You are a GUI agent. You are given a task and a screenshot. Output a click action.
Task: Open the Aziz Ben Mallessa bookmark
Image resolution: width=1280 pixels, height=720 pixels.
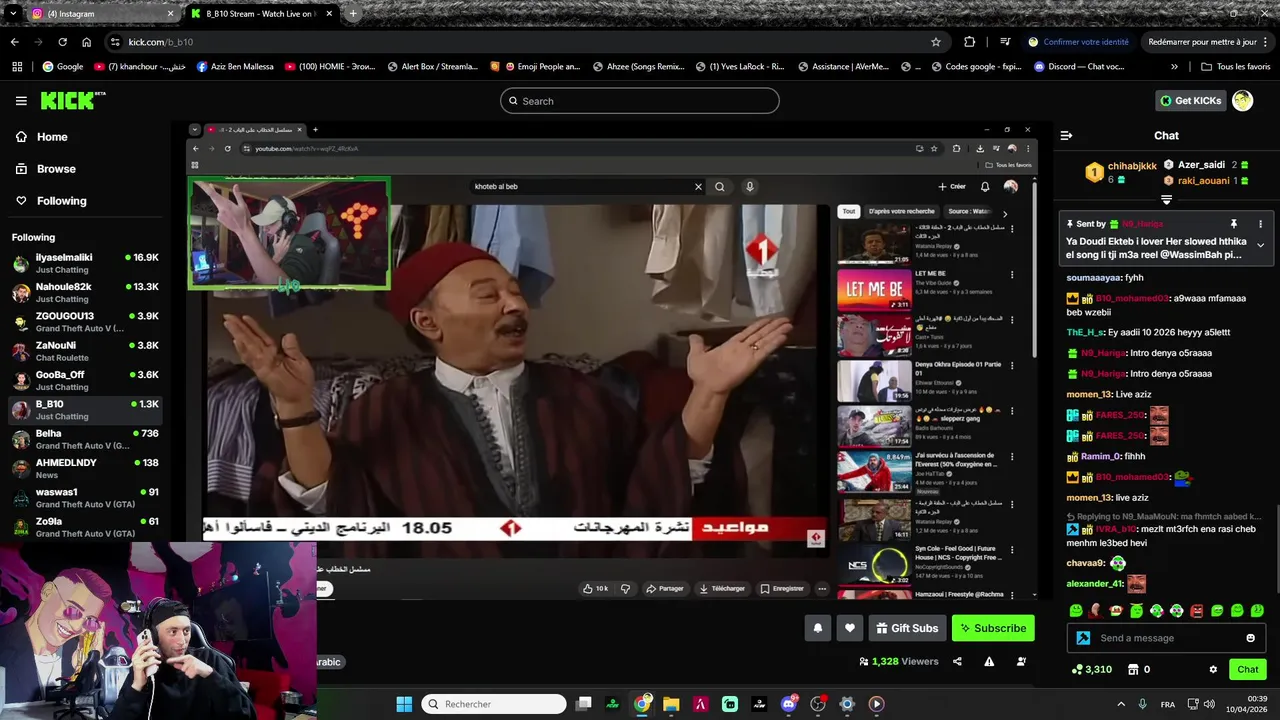pyautogui.click(x=235, y=67)
